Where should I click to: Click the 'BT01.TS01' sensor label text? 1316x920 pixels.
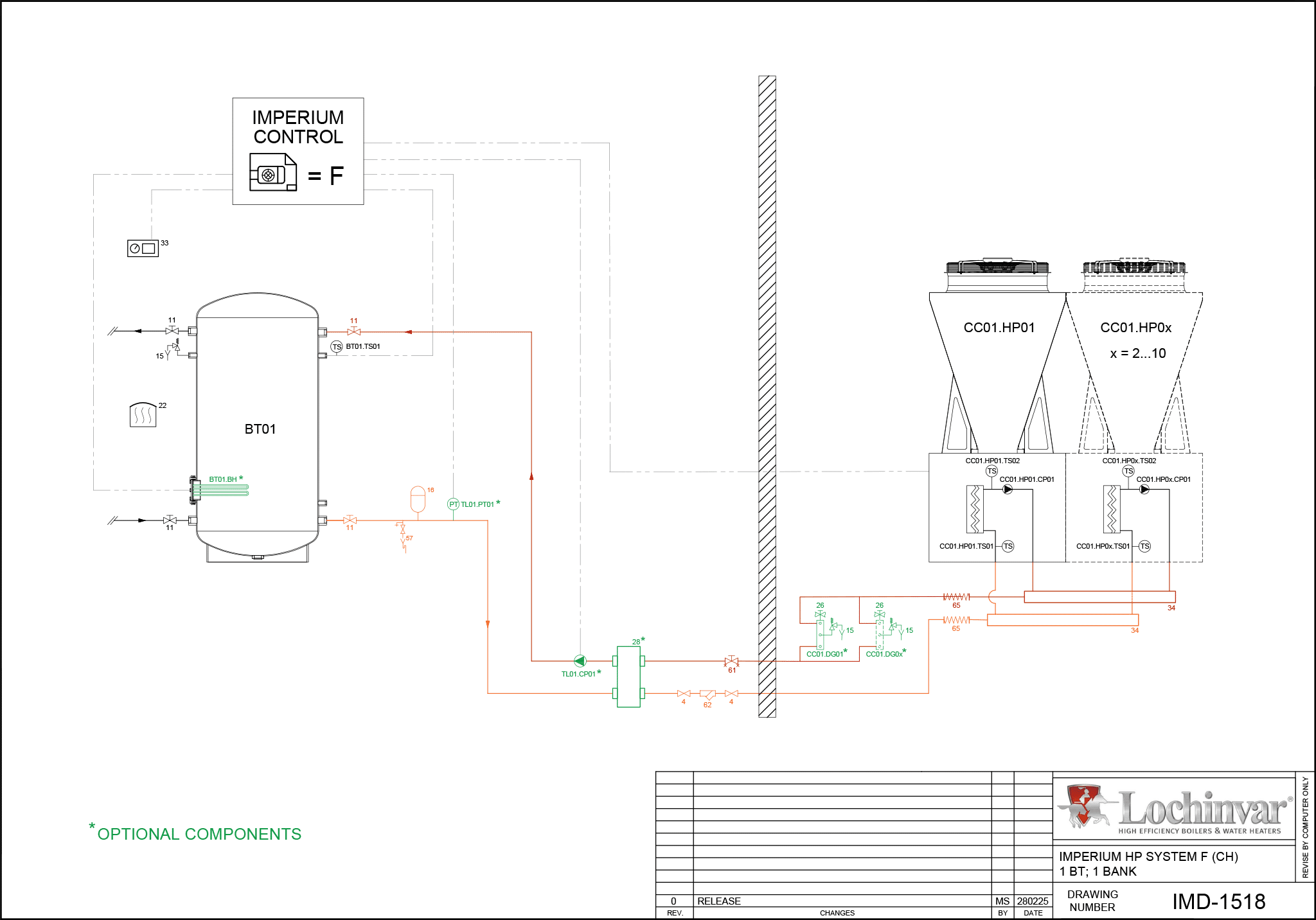(363, 346)
